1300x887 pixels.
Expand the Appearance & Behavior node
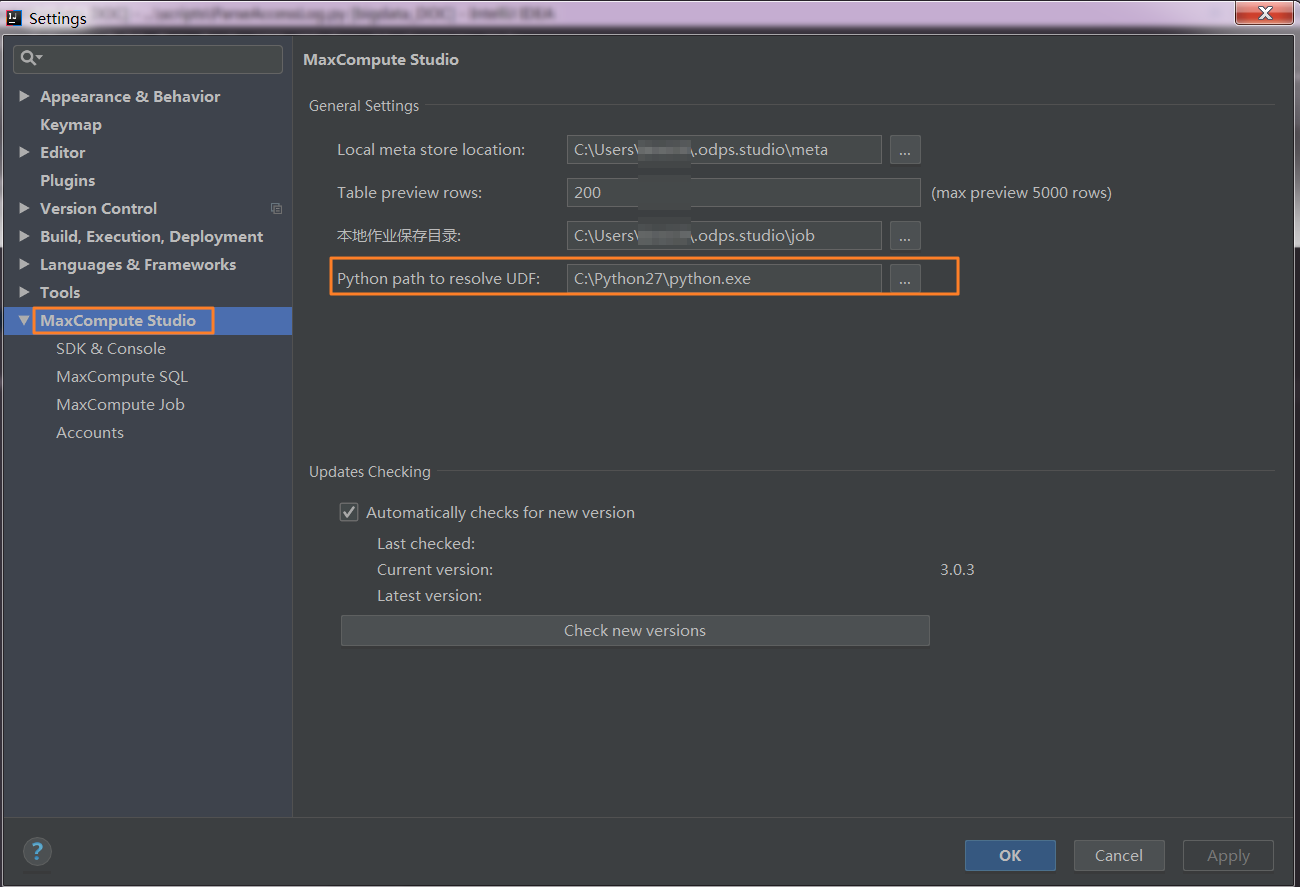(24, 96)
